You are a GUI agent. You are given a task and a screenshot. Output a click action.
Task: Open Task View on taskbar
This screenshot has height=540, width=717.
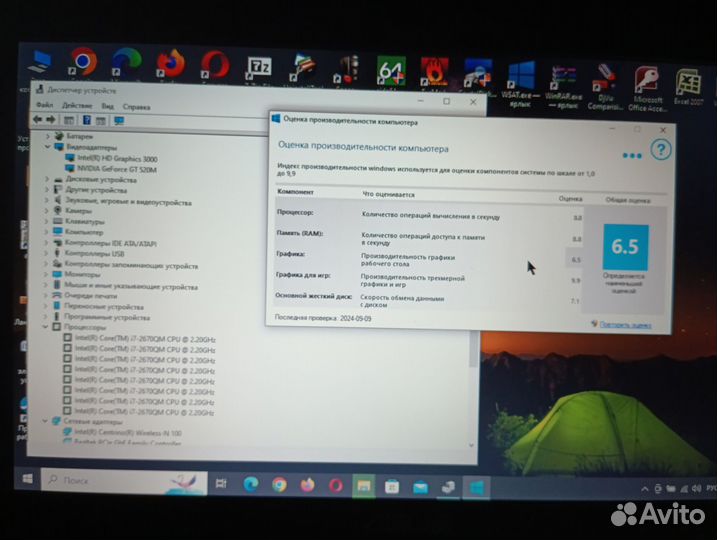coord(221,483)
